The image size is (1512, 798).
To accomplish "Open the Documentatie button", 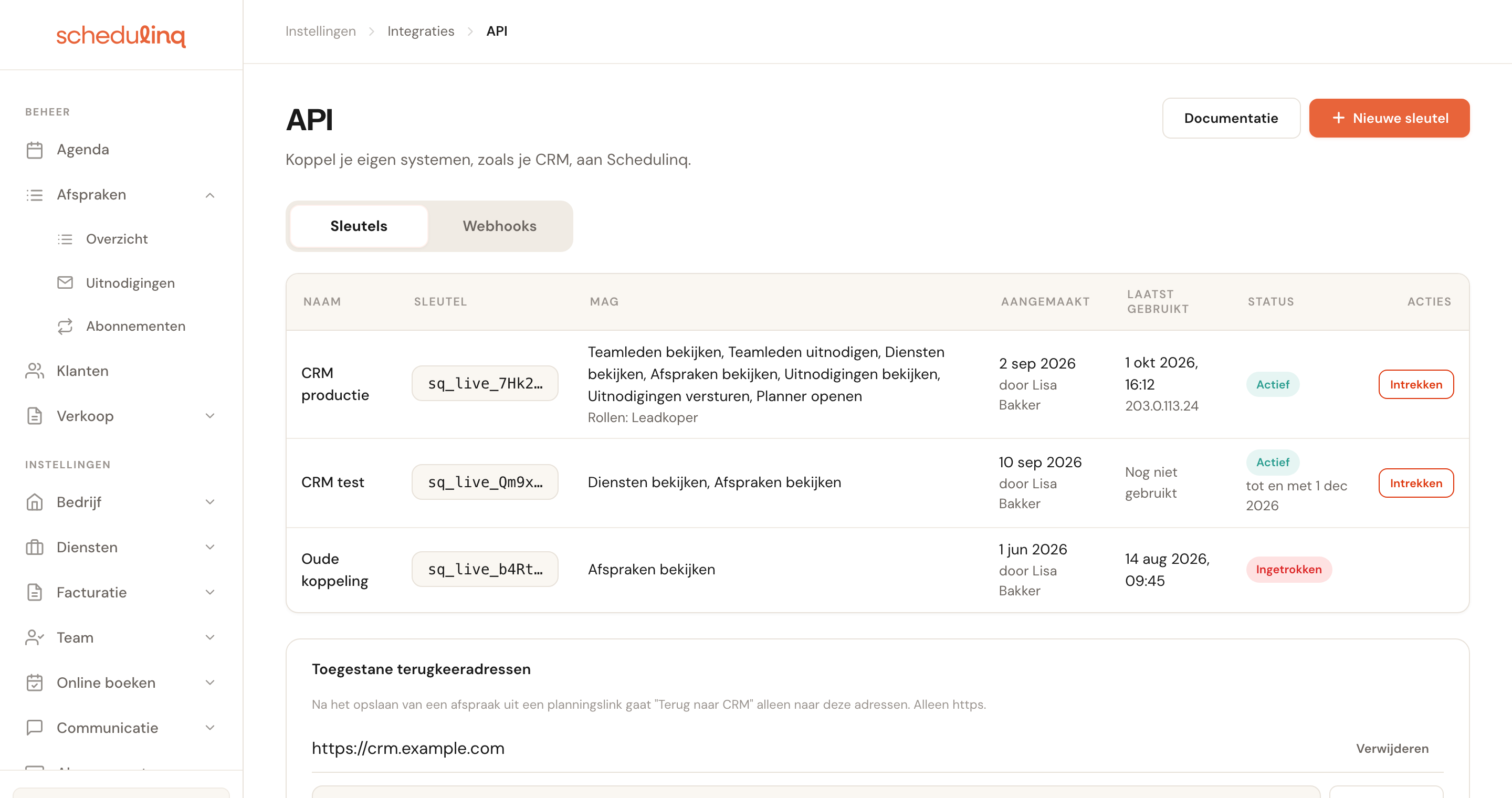I will click(1231, 119).
